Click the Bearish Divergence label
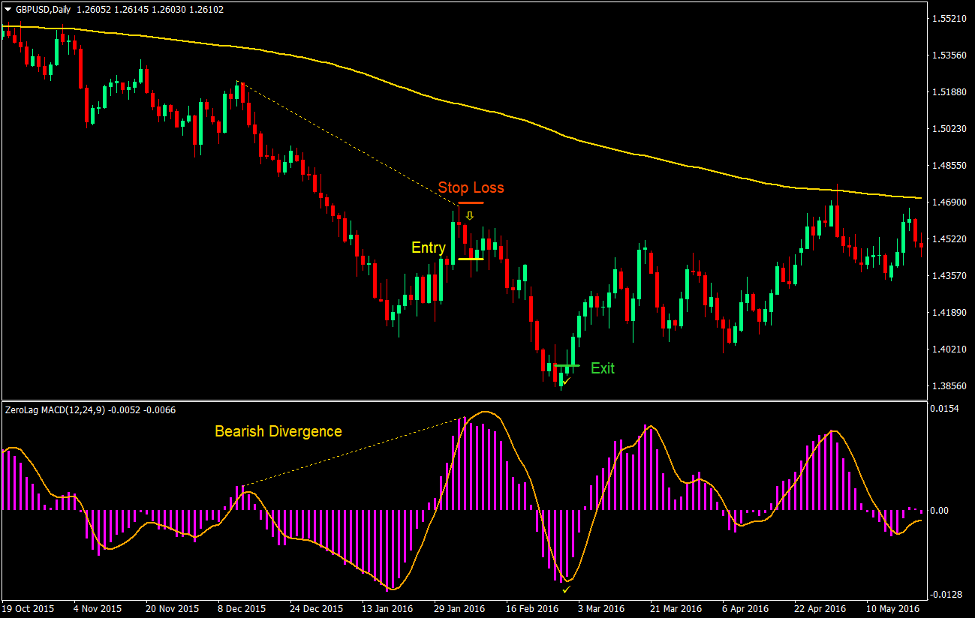 click(279, 432)
